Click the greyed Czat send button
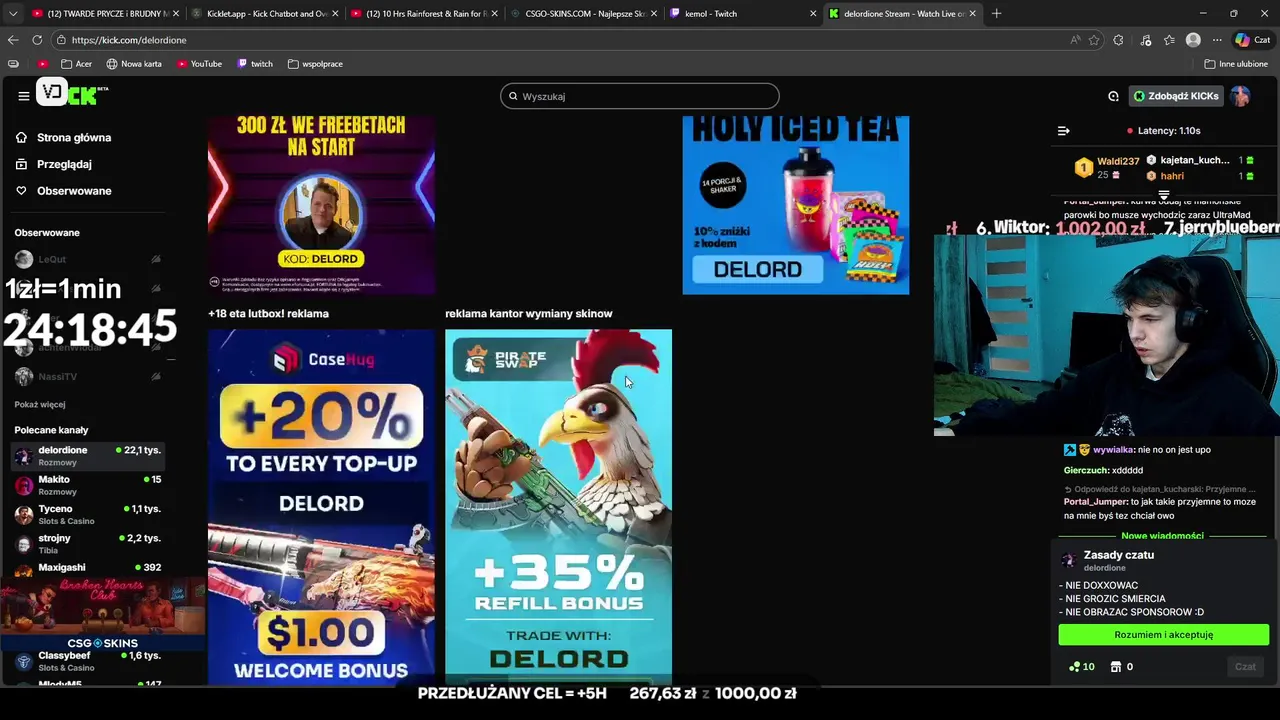This screenshot has width=1280, height=720. (x=1245, y=667)
